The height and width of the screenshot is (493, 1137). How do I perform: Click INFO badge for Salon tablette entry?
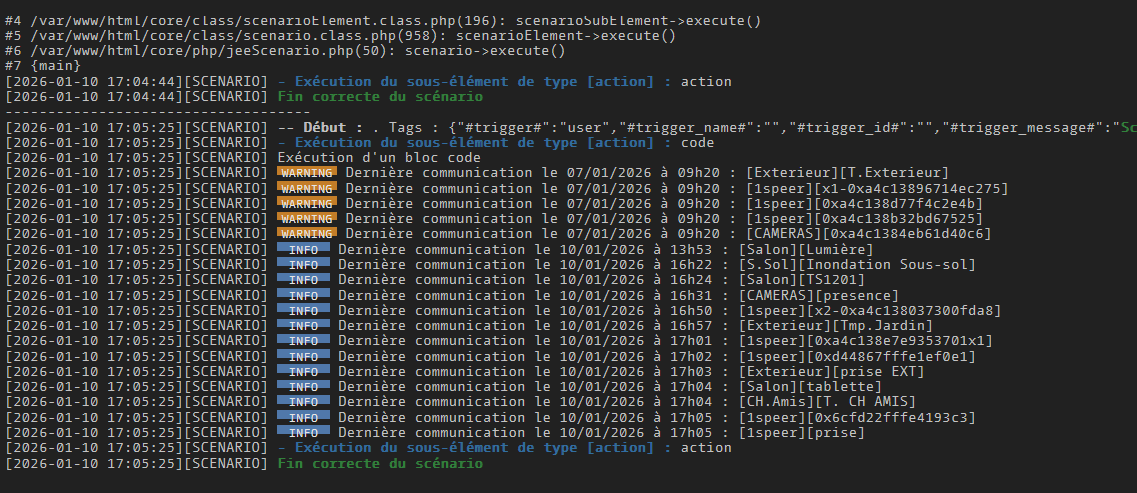click(x=303, y=387)
